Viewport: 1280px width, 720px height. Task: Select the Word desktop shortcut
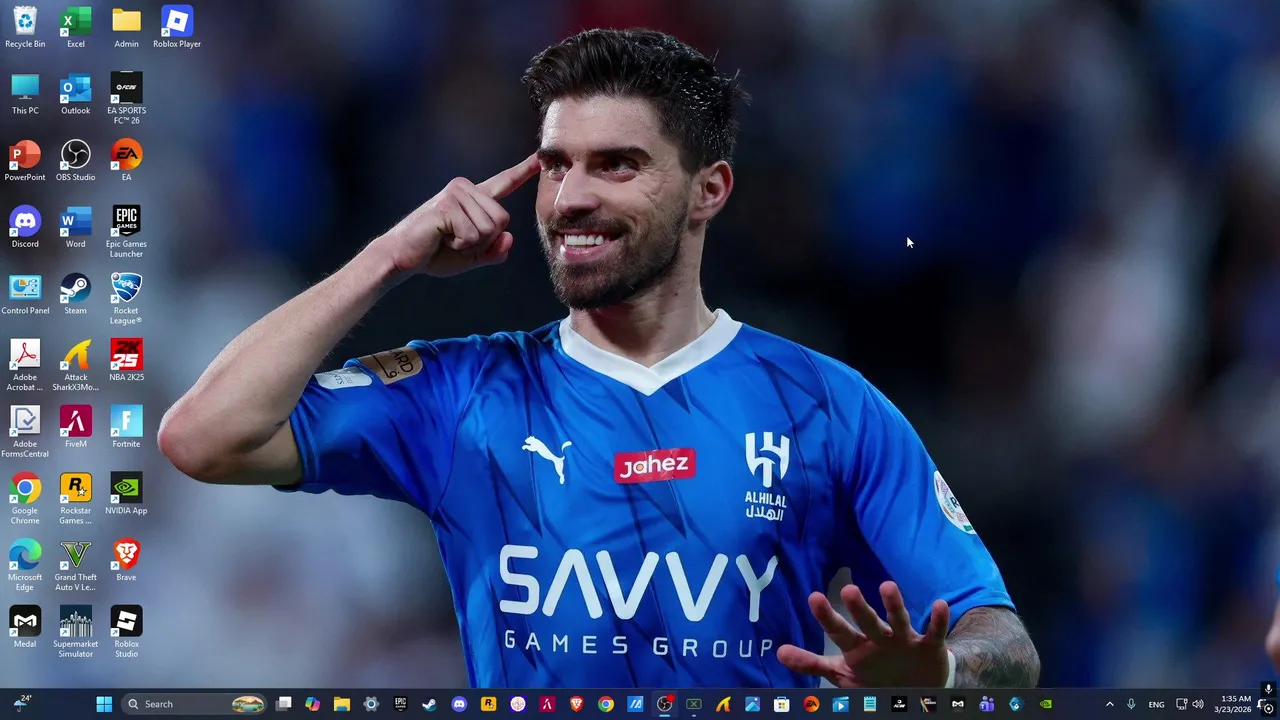pos(76,227)
